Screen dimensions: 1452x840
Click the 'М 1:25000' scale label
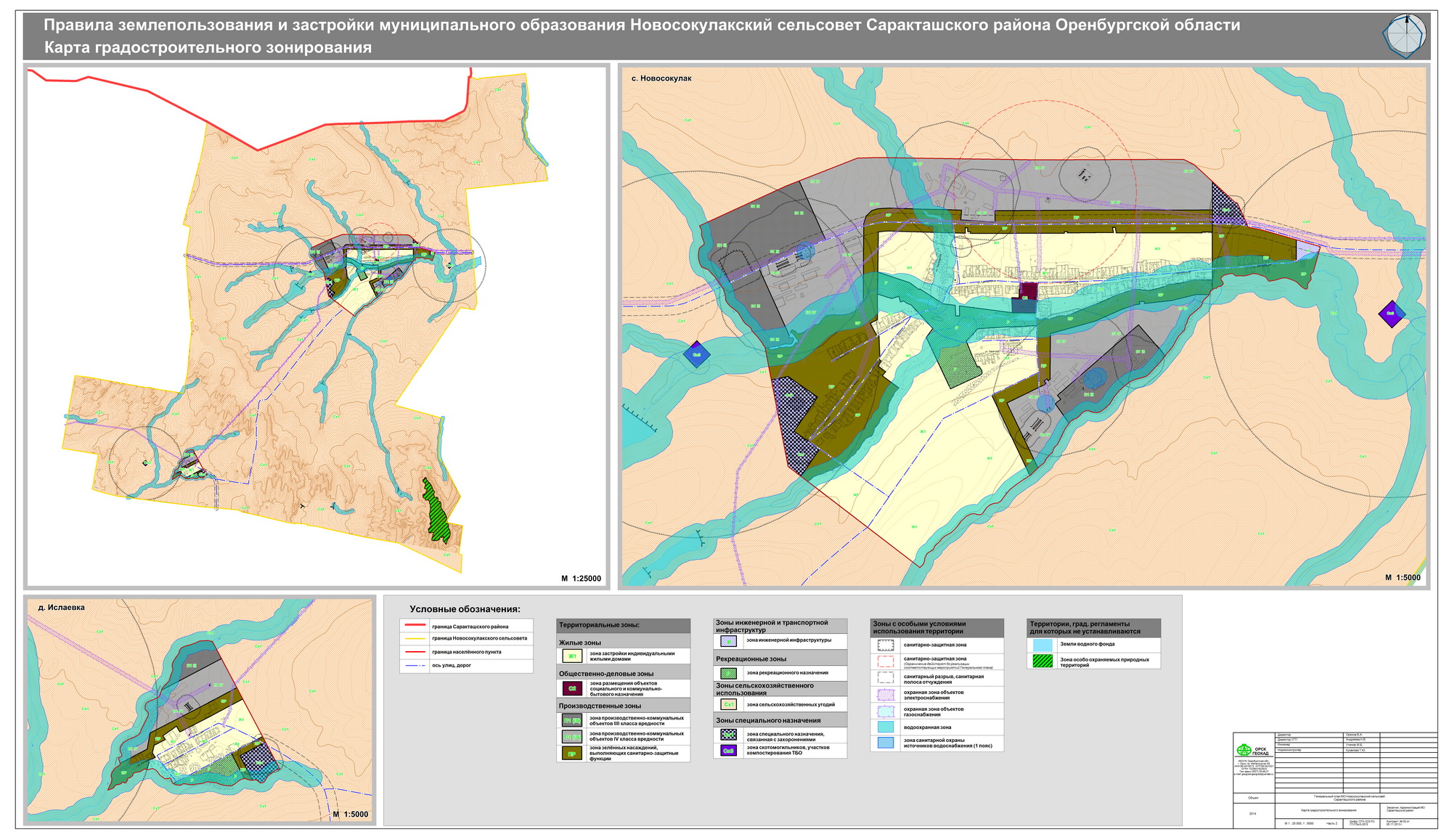pyautogui.click(x=581, y=579)
